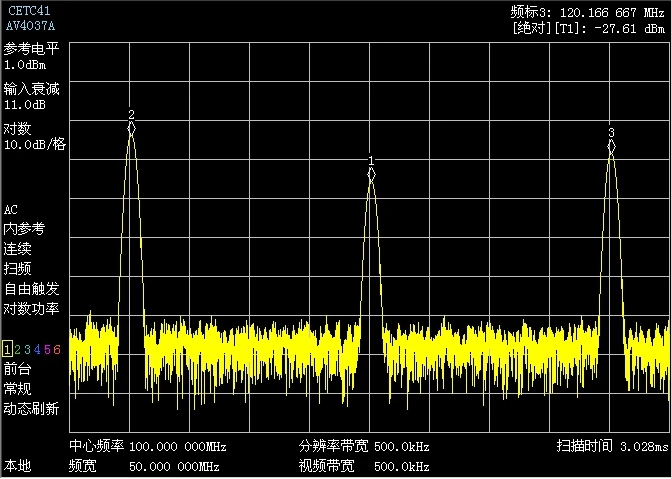
Task: Click the 本地 status text
Action: (18, 466)
